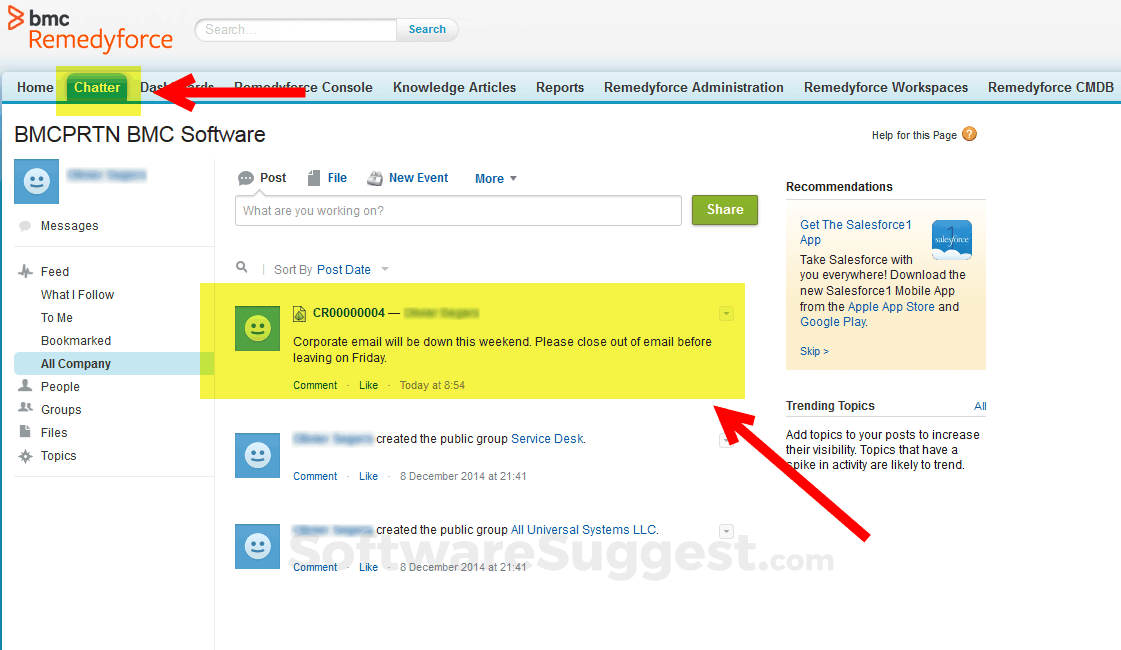Click the Salesforce1 app icon
The width and height of the screenshot is (1121, 650).
pyautogui.click(x=952, y=240)
